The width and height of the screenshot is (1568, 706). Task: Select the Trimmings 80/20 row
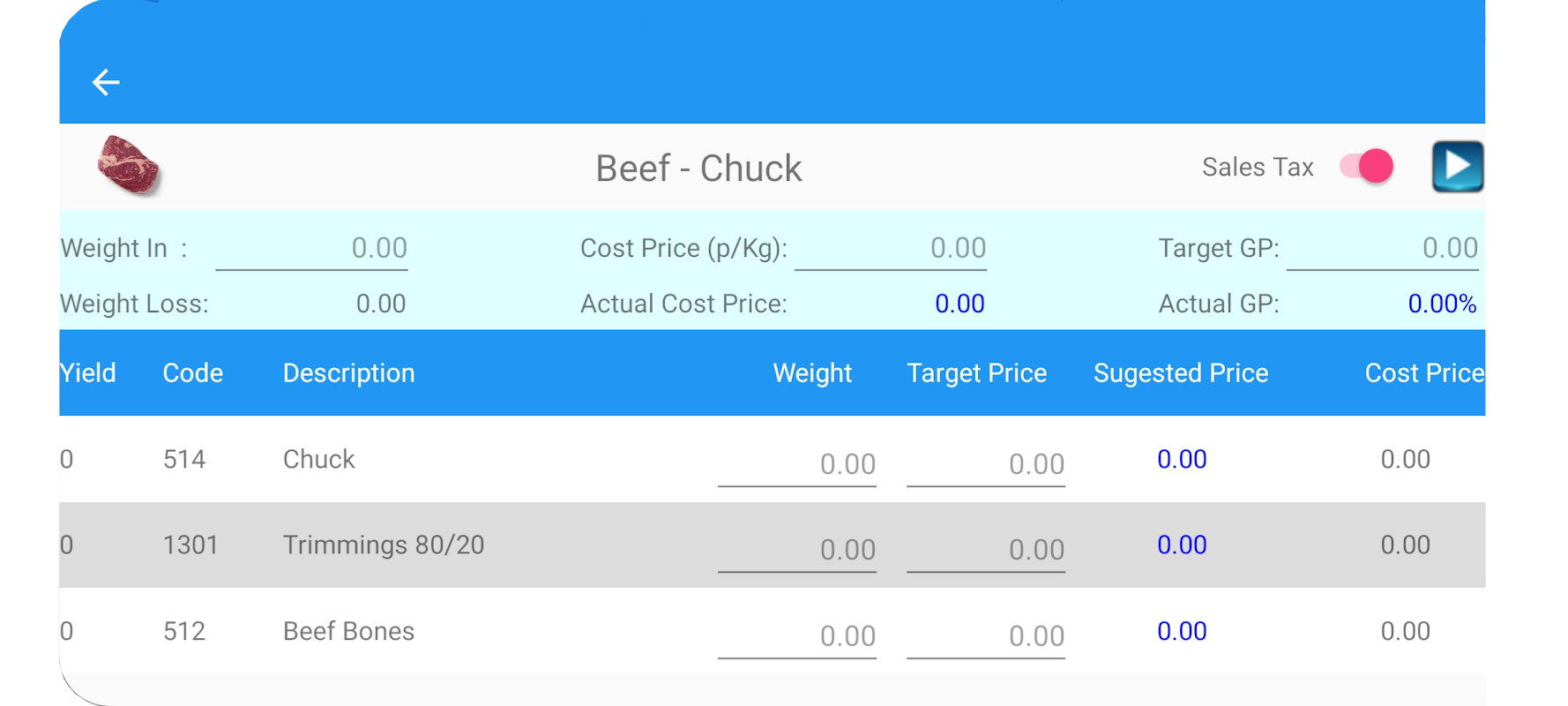pos(384,545)
